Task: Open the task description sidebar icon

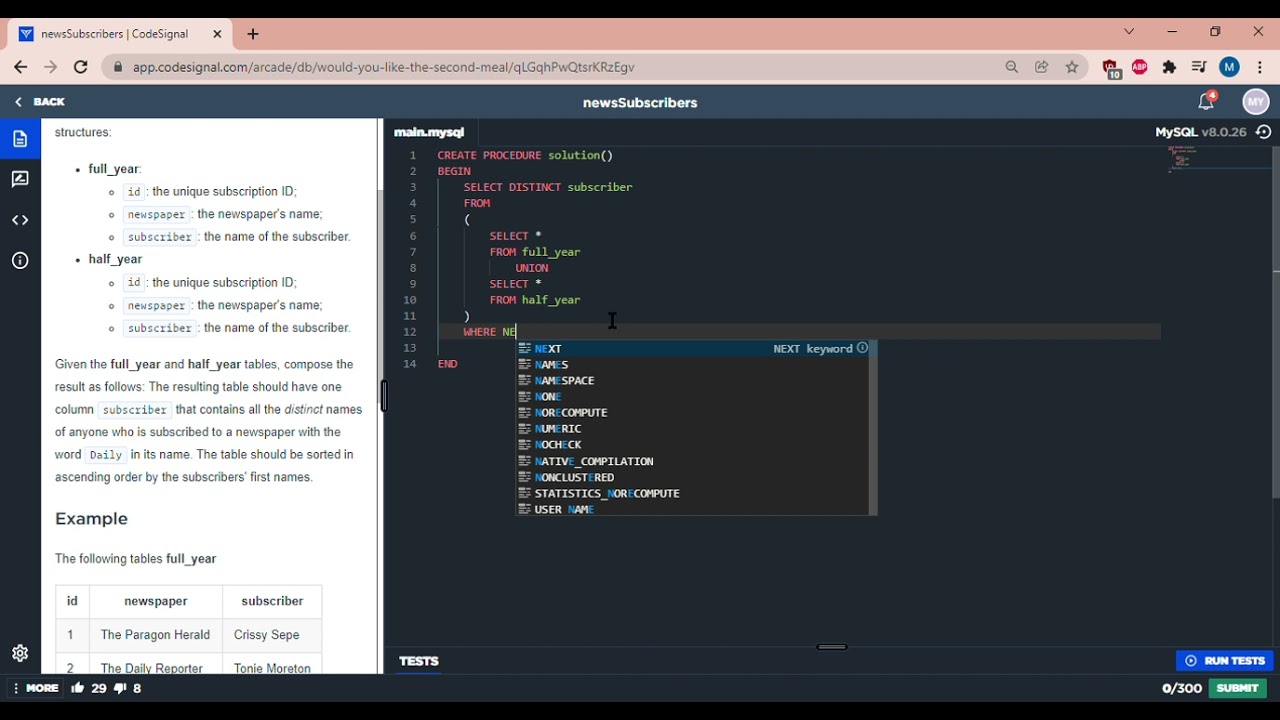Action: tap(20, 139)
